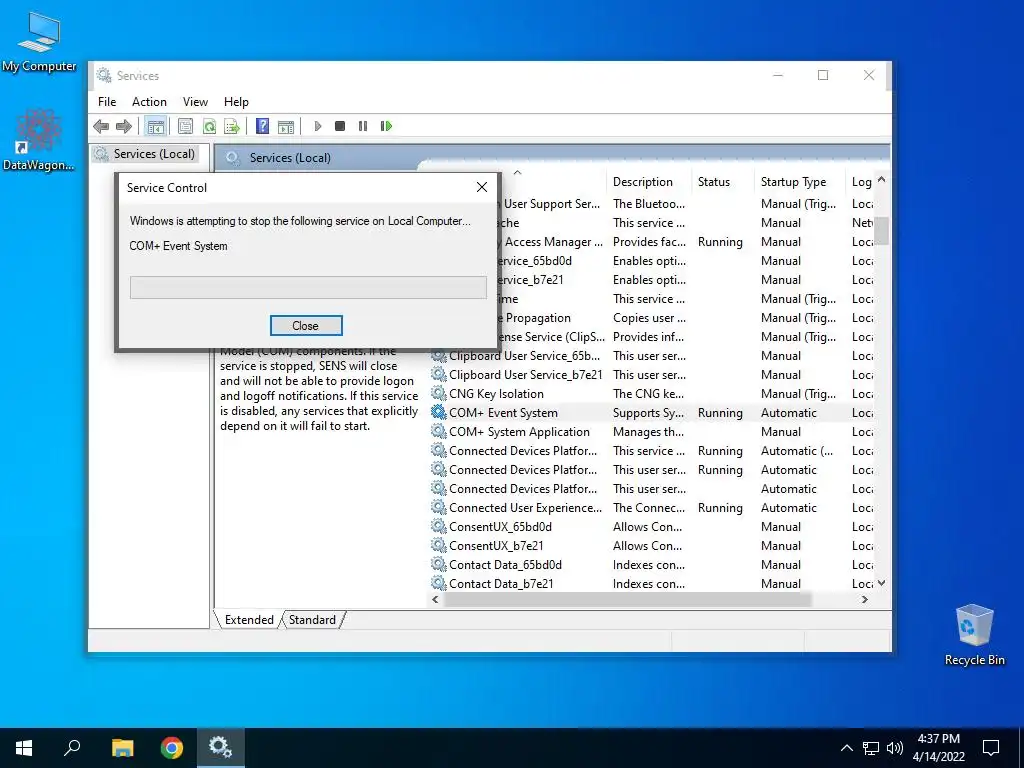Viewport: 1024px width, 768px height.
Task: Sort by the Description column header
Action: coord(648,182)
